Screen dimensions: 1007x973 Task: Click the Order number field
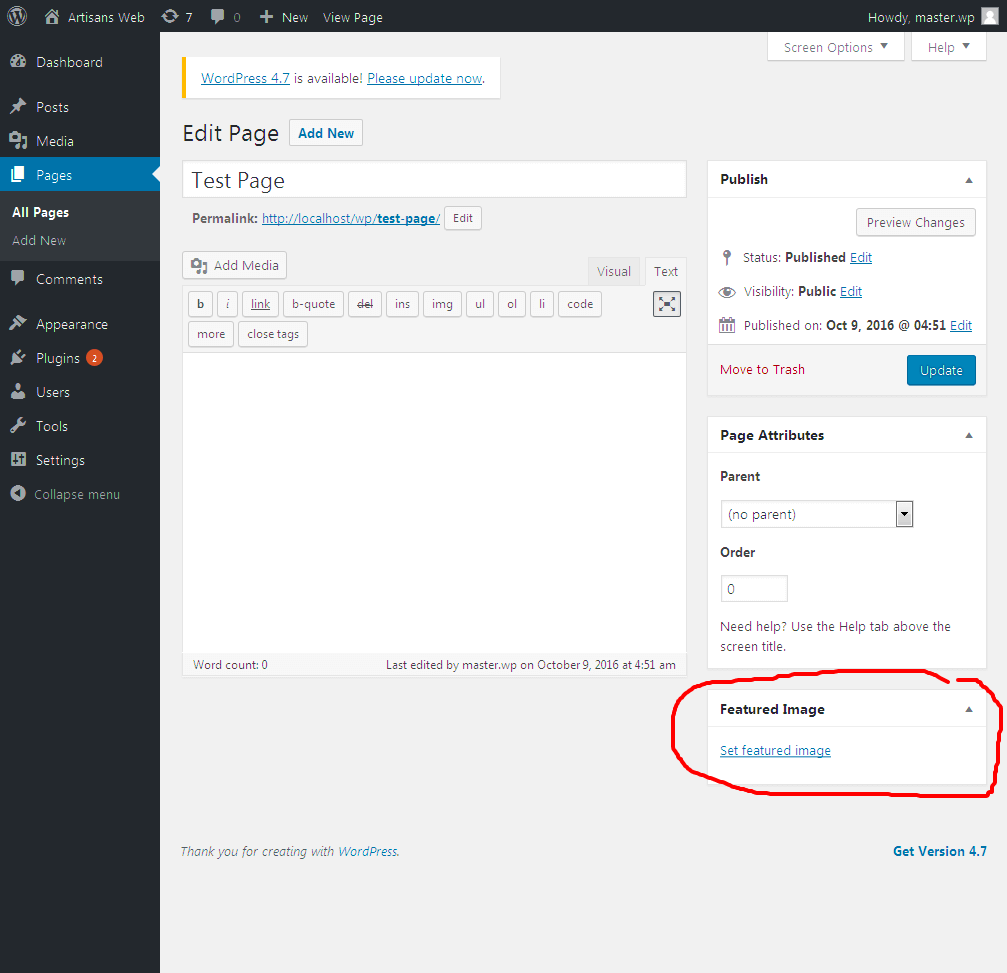[x=754, y=588]
